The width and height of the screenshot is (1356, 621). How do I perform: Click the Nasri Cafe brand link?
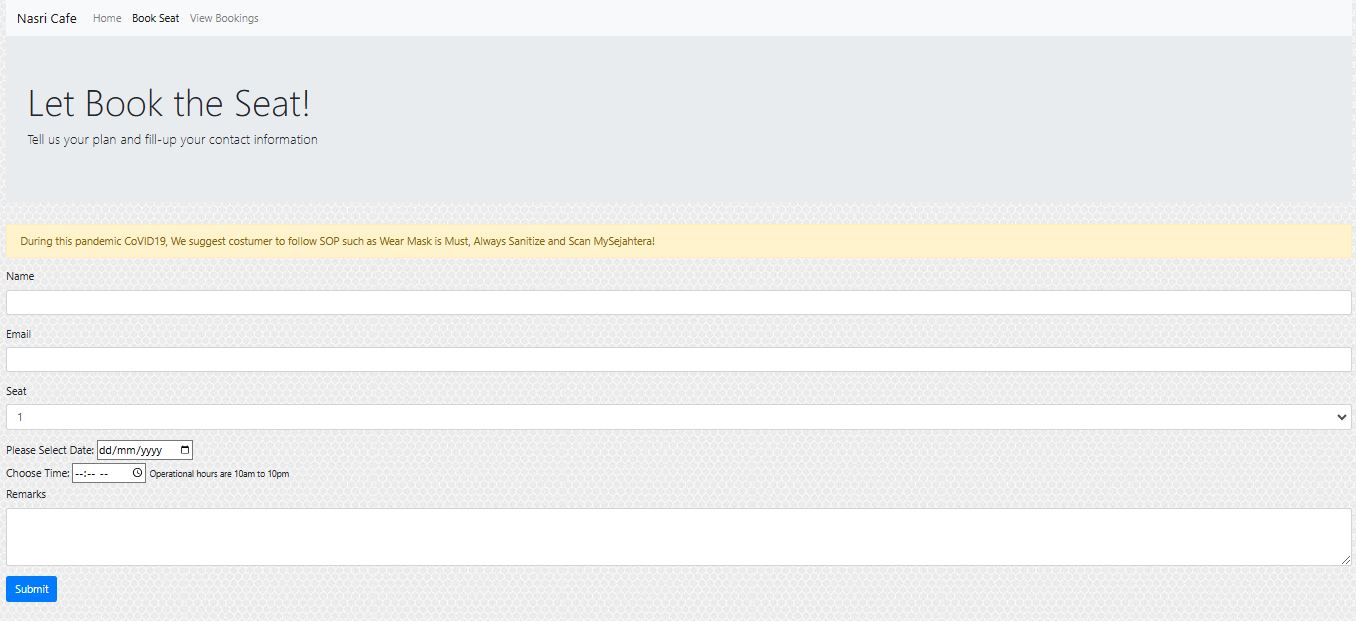[47, 18]
